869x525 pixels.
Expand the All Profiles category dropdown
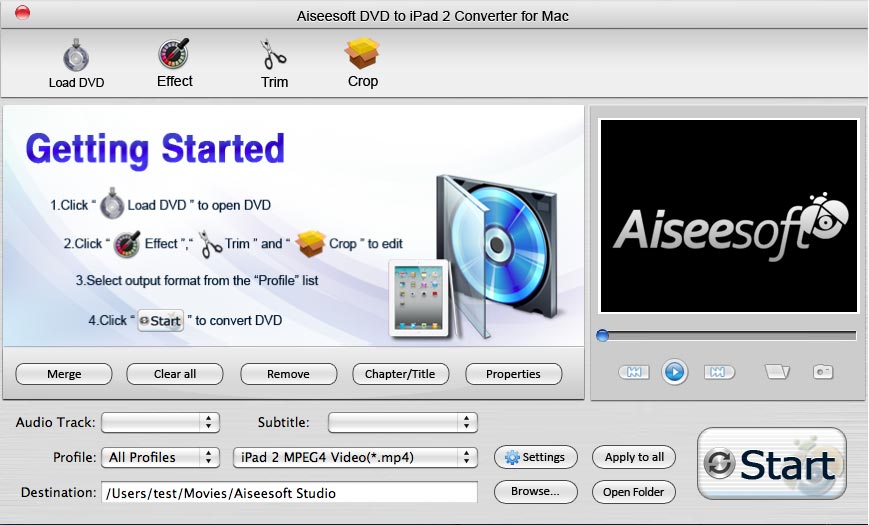tap(160, 457)
